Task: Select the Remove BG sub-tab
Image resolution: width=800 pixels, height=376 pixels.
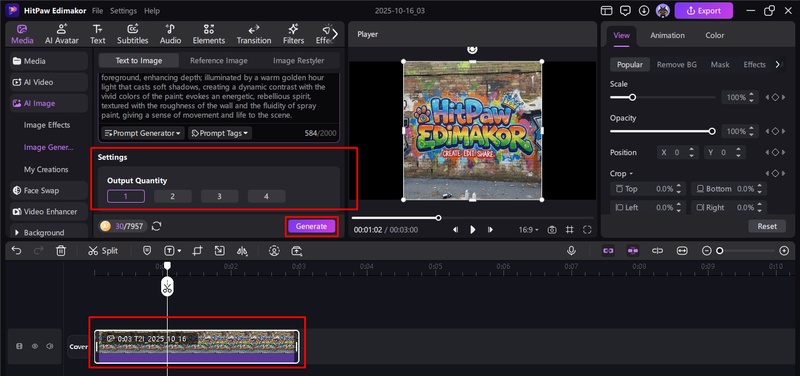Action: (x=677, y=65)
